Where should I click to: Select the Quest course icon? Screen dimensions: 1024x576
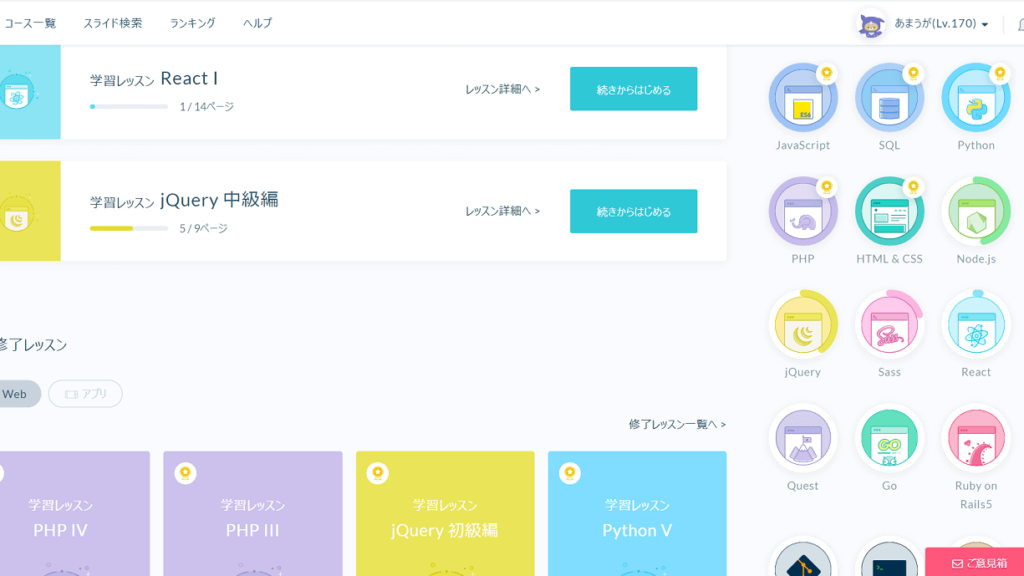(803, 439)
